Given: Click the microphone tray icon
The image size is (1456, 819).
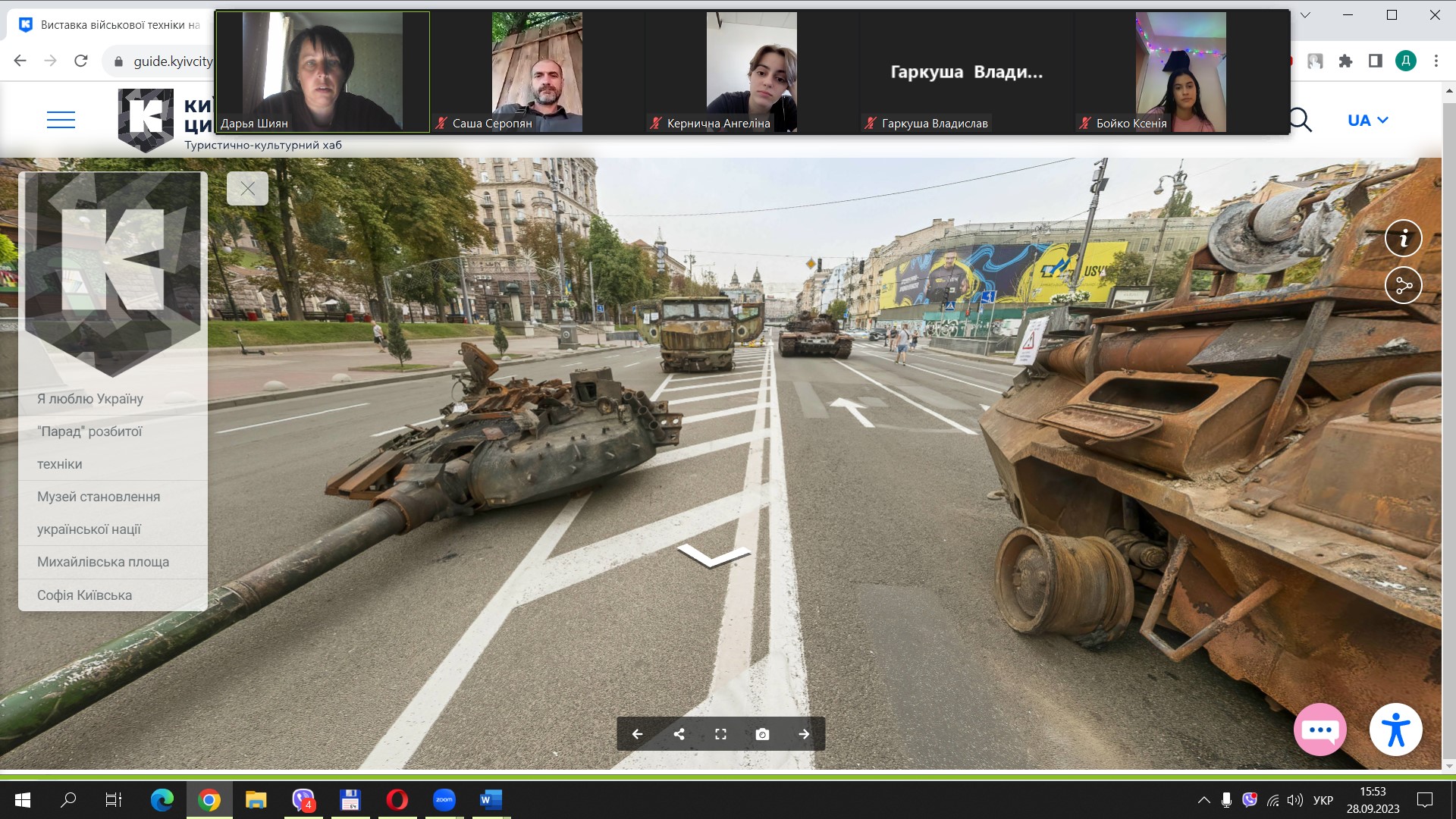Looking at the screenshot, I should pyautogui.click(x=1226, y=800).
